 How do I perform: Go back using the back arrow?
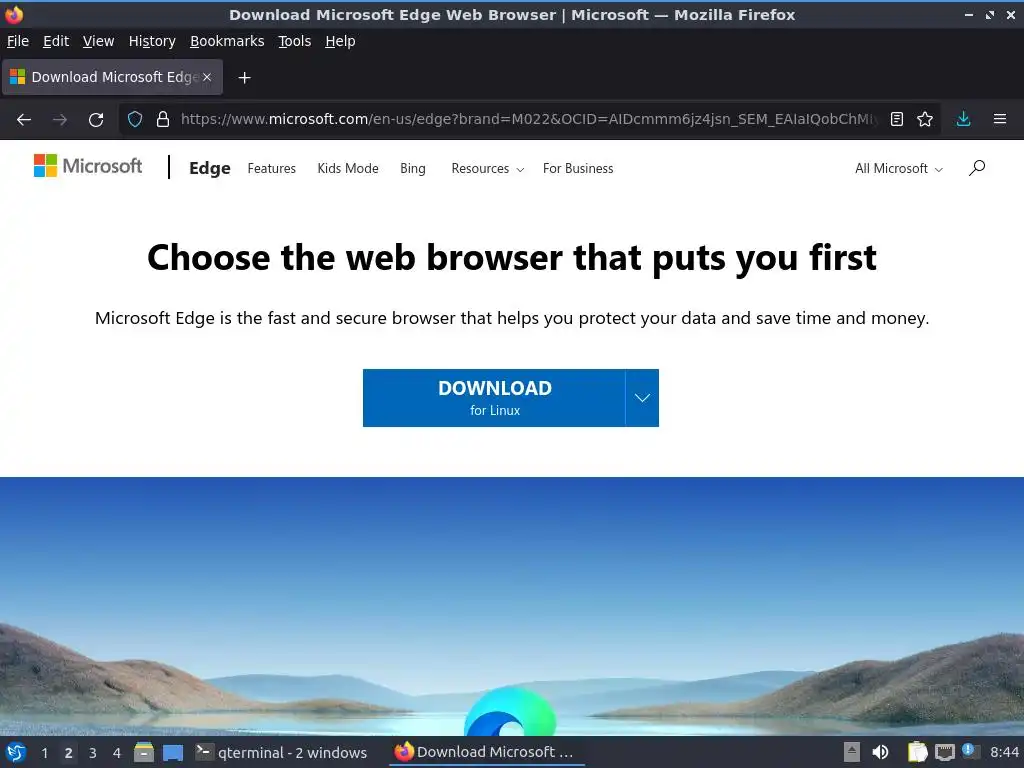pos(24,120)
